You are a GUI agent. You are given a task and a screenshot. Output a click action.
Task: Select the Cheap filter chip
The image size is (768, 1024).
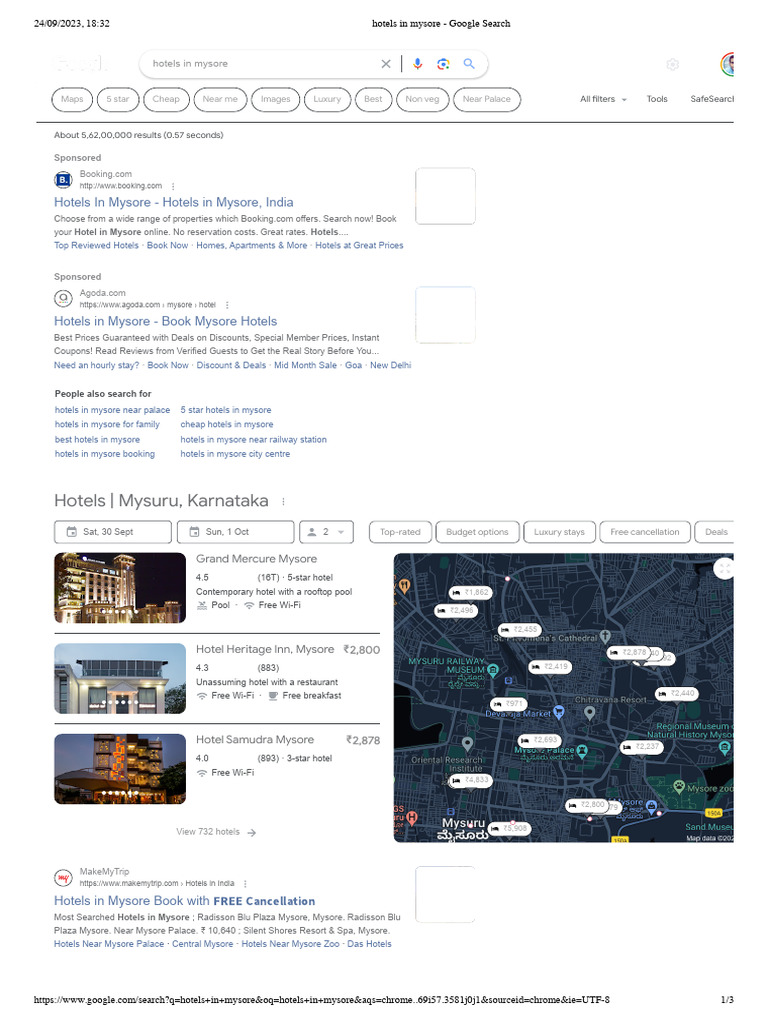coord(166,99)
